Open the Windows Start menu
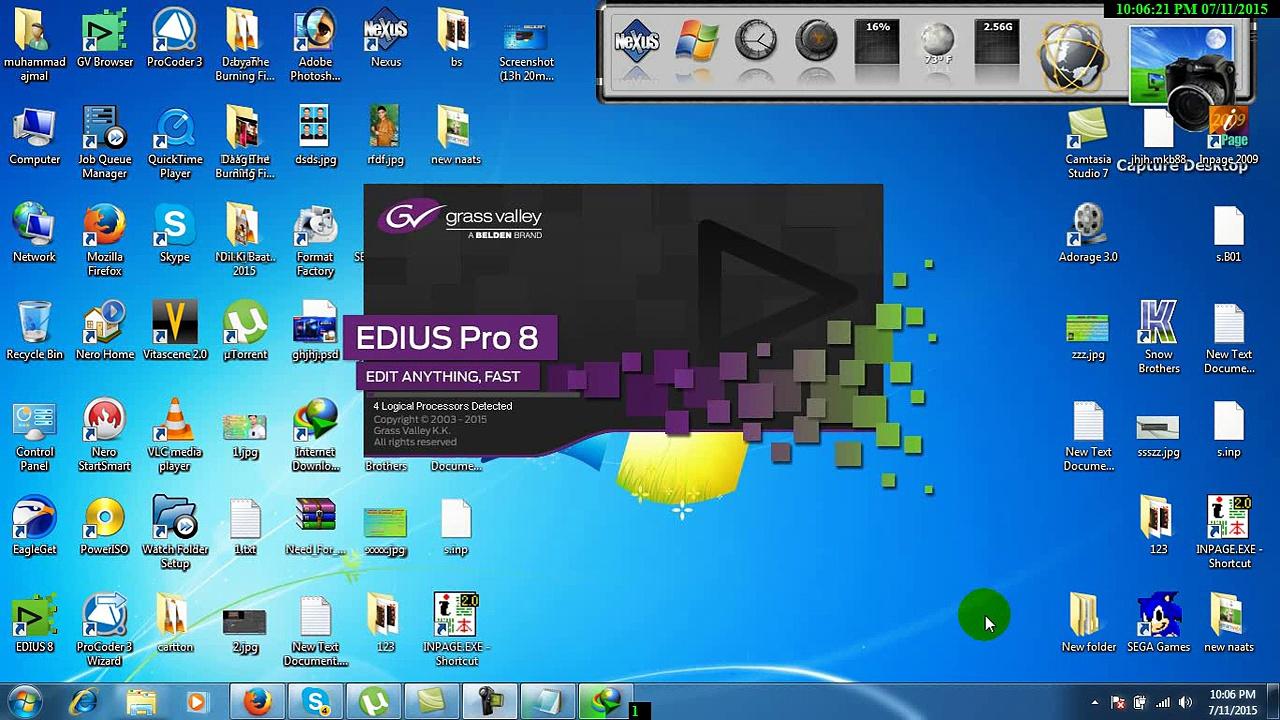The width and height of the screenshot is (1280, 720). coord(24,702)
